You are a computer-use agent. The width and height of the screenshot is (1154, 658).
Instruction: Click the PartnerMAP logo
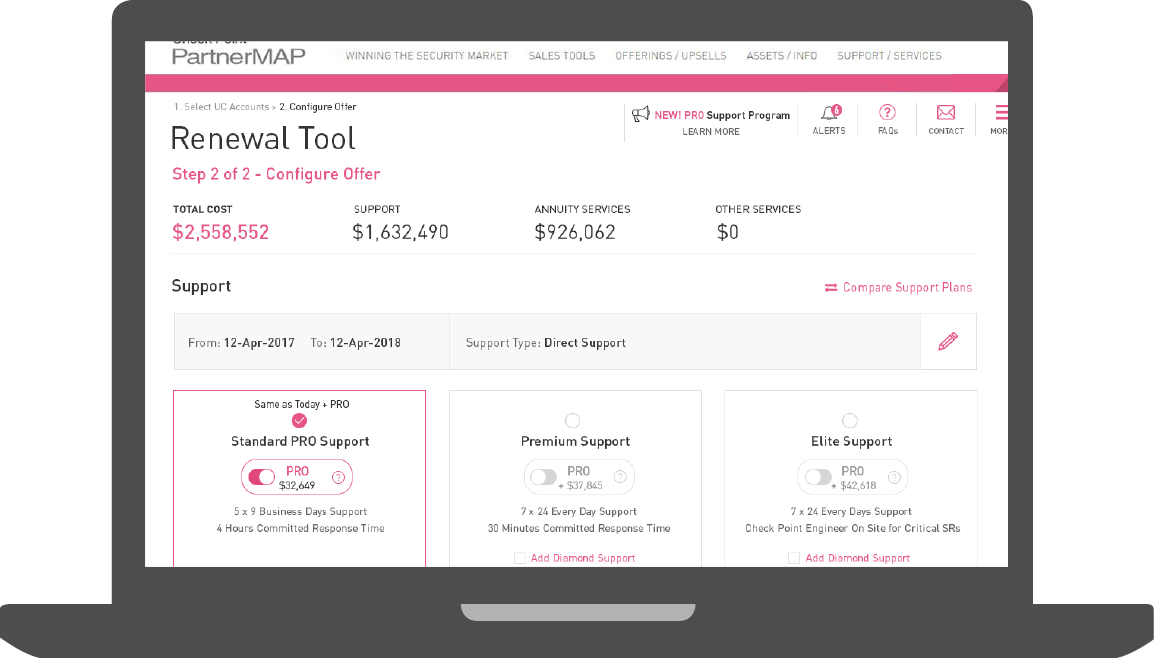pos(238,55)
